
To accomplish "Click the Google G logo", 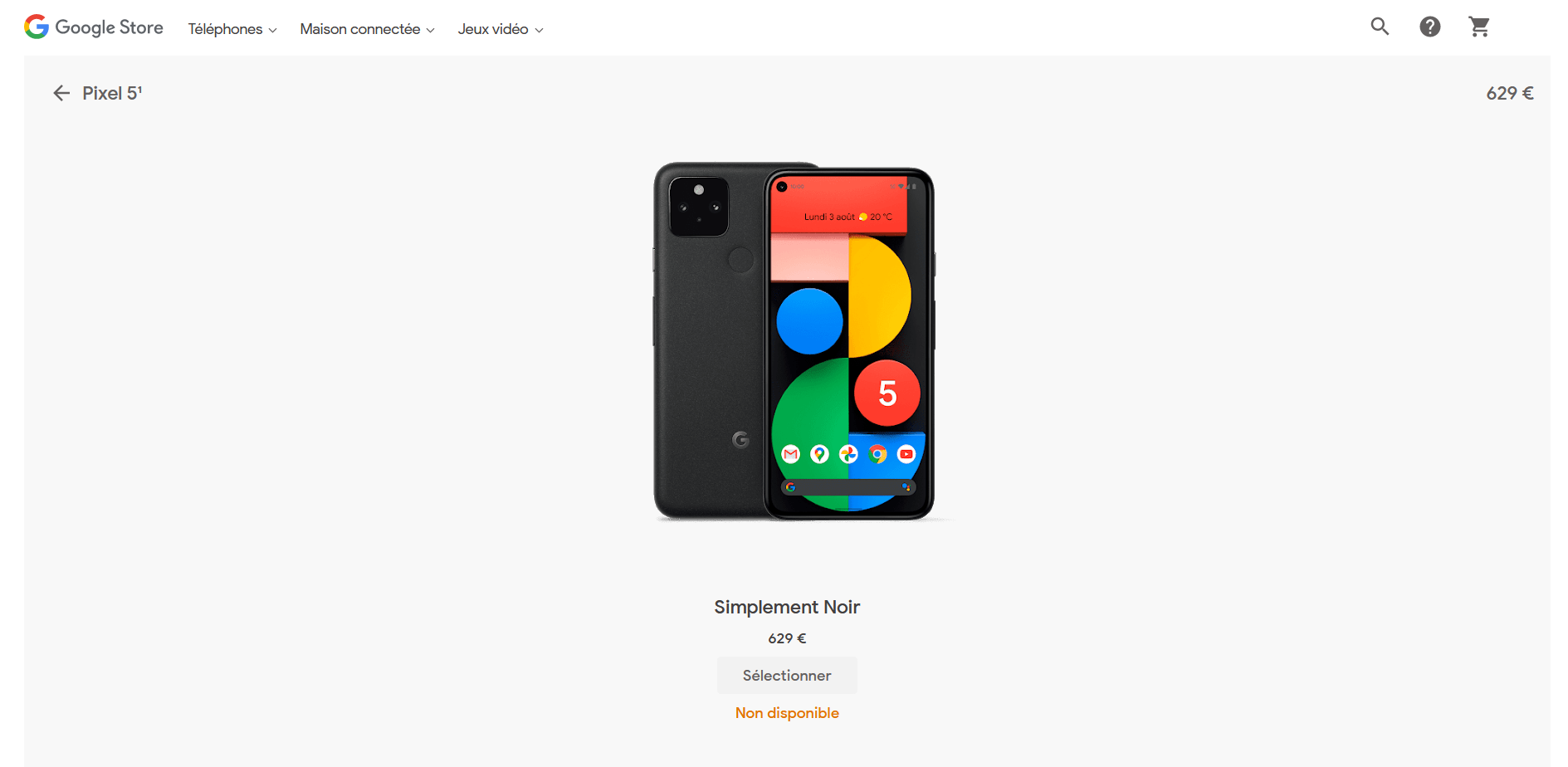I will click(x=37, y=27).
